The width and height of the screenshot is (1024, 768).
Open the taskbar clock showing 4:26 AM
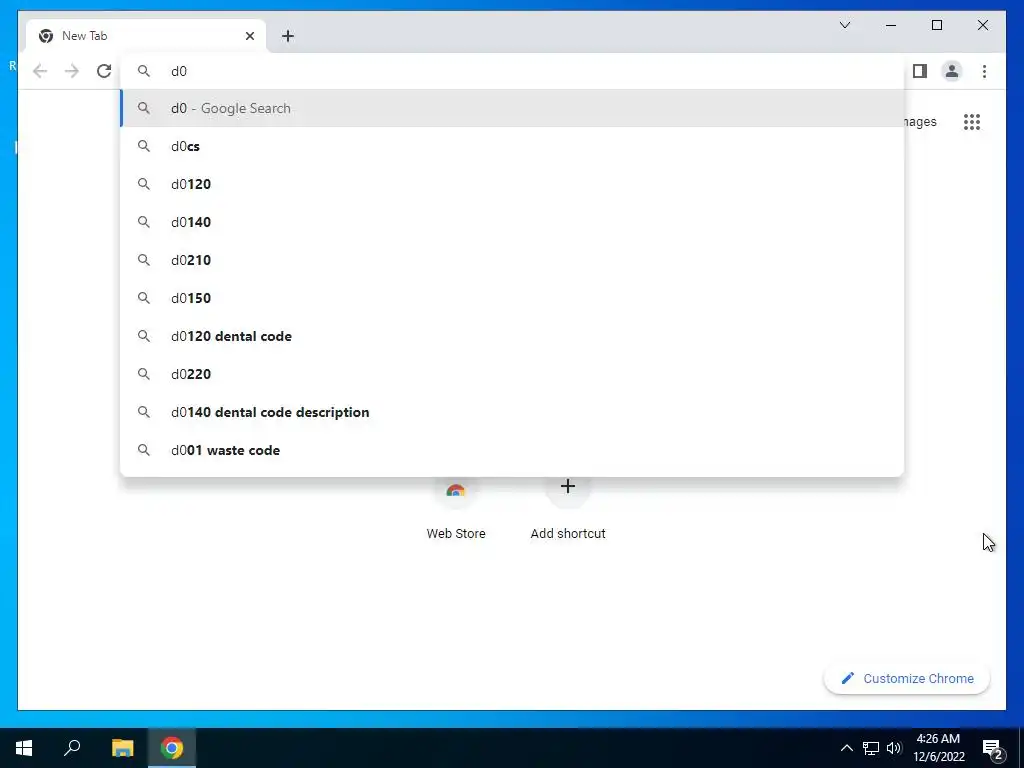point(938,748)
